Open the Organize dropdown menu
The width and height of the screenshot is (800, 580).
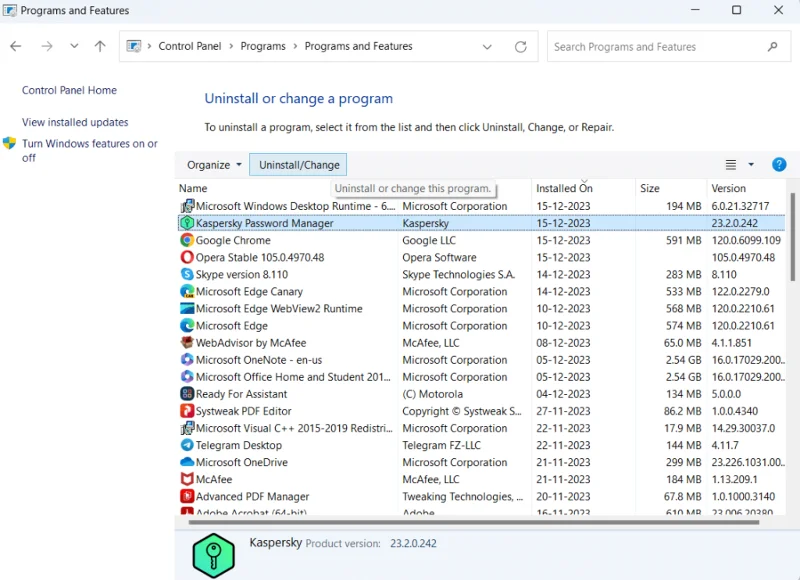pos(208,164)
